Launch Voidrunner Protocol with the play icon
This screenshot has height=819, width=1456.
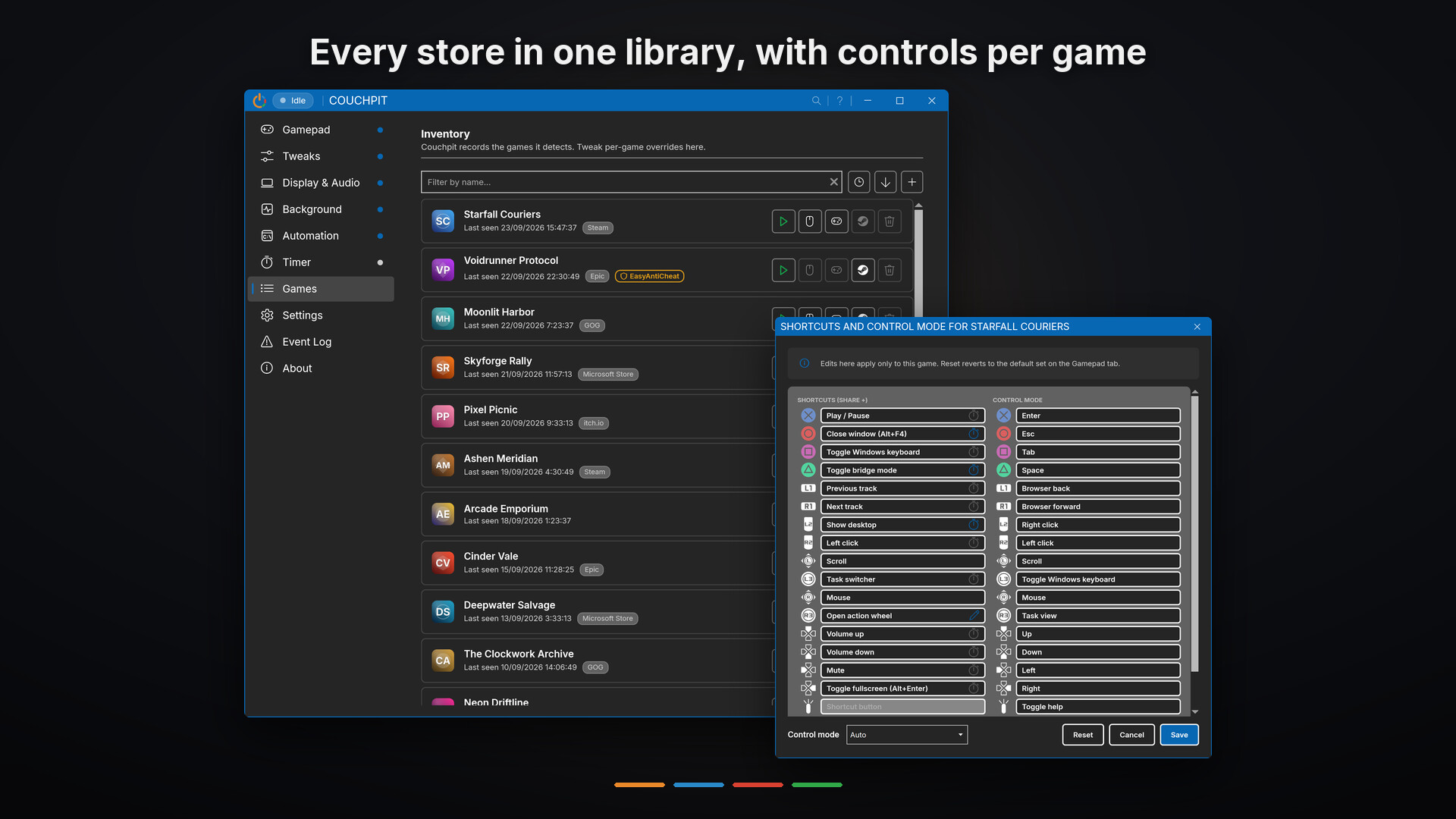783,270
